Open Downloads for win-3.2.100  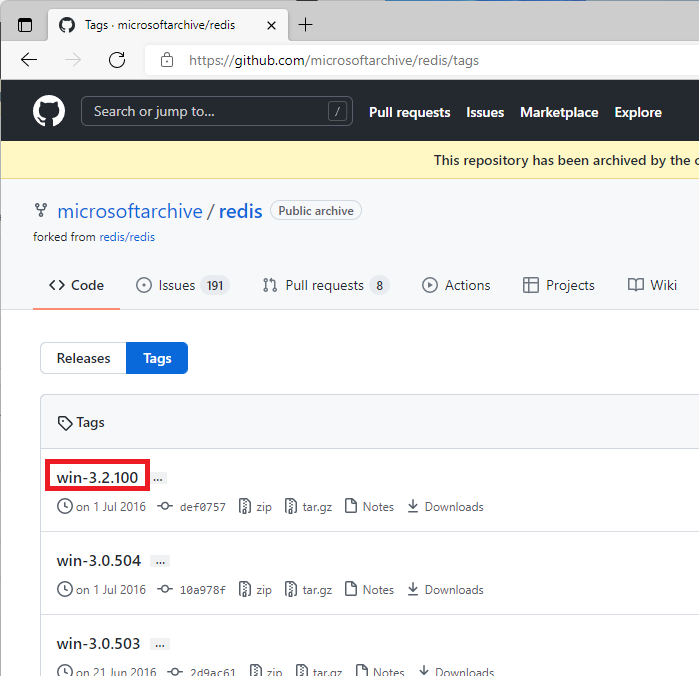[x=445, y=507]
